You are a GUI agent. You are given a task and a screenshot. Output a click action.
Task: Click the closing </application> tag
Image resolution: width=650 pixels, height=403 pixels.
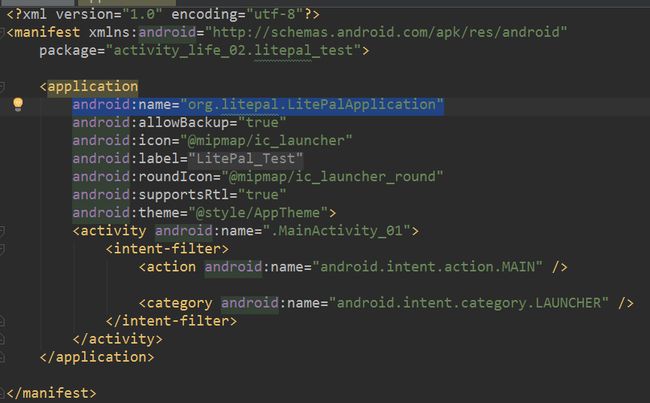[x=97, y=357]
